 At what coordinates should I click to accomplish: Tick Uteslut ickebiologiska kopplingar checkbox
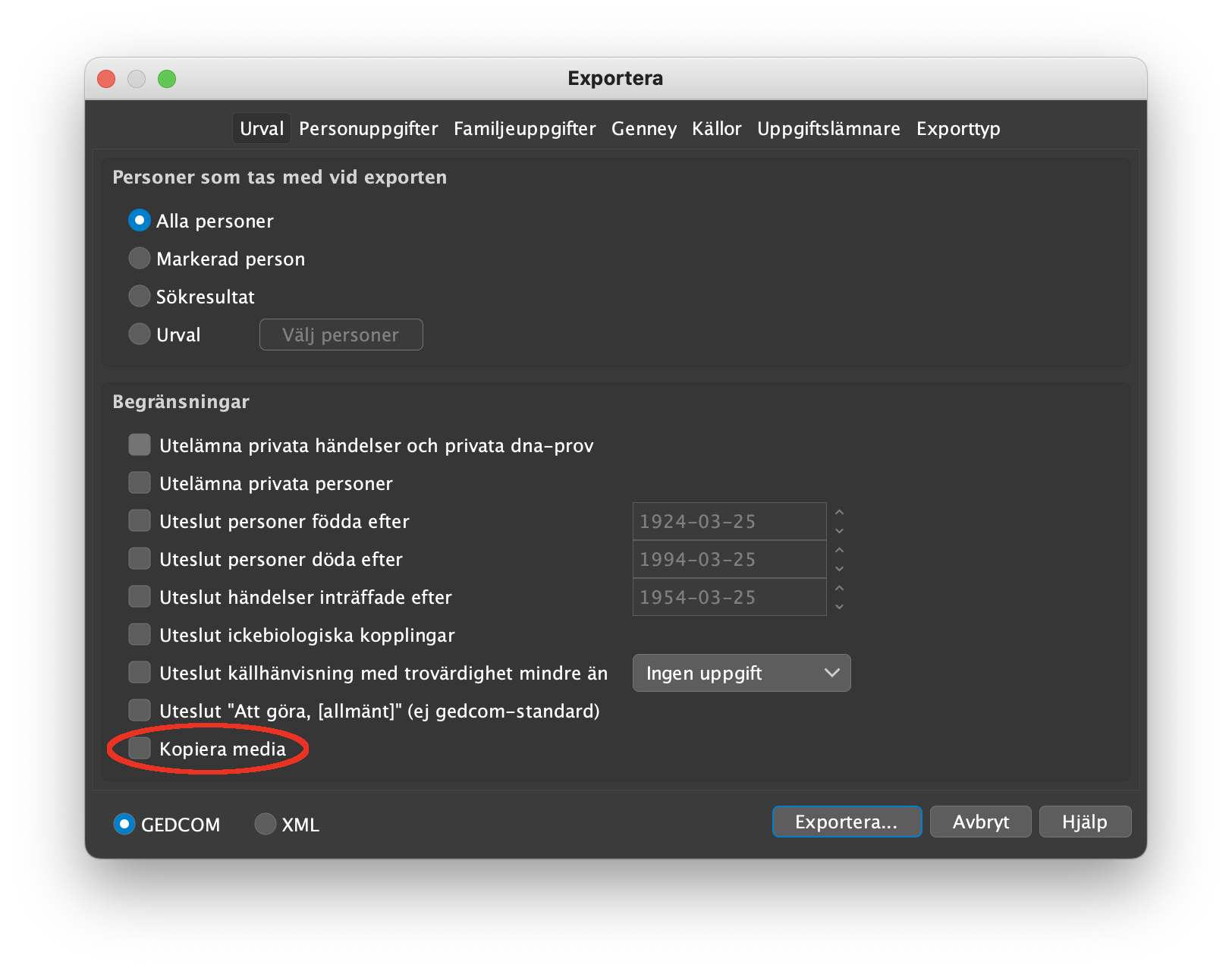[140, 635]
